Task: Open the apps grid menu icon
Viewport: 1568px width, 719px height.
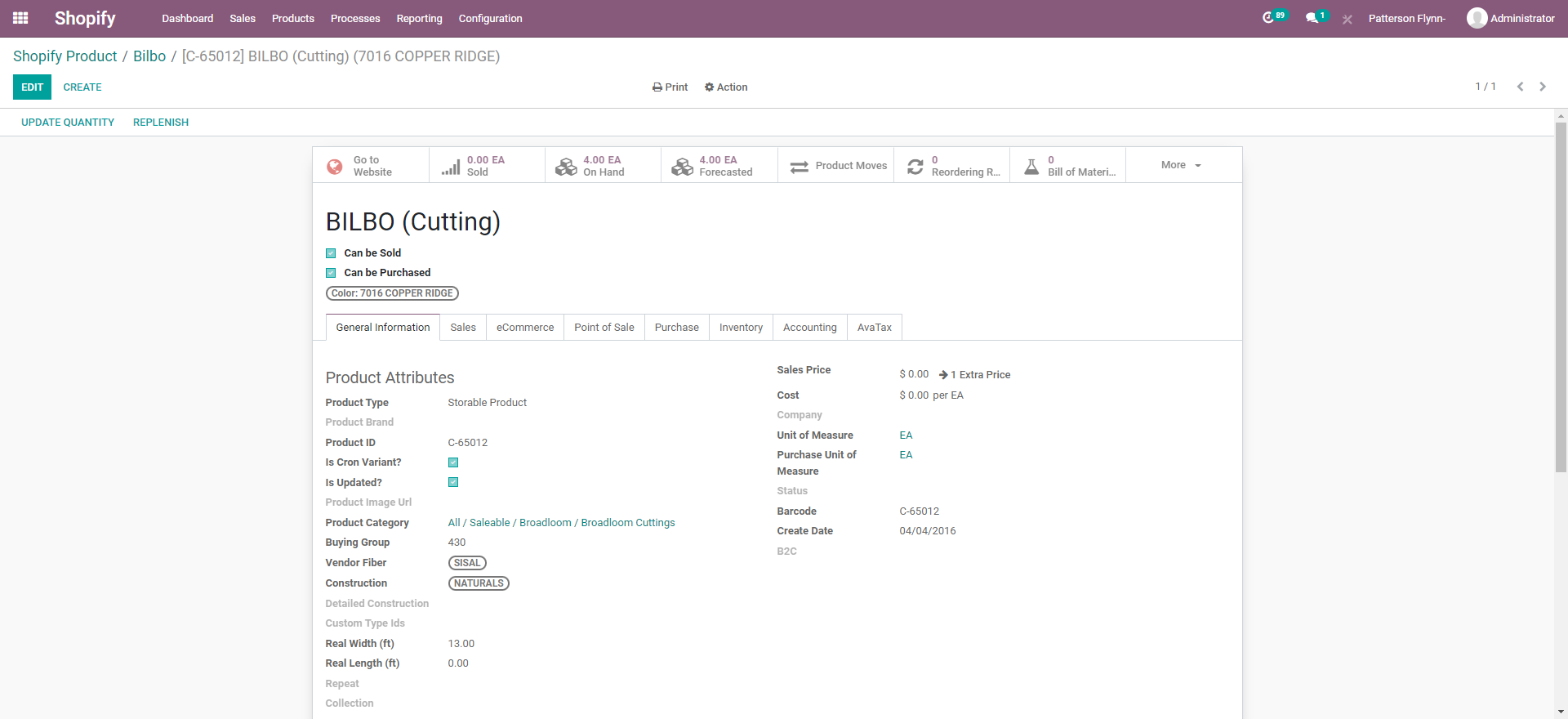Action: [x=20, y=18]
